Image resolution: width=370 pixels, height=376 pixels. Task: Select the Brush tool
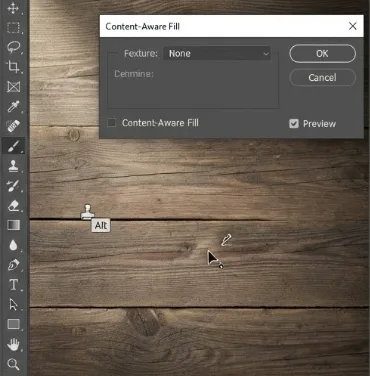click(x=13, y=146)
